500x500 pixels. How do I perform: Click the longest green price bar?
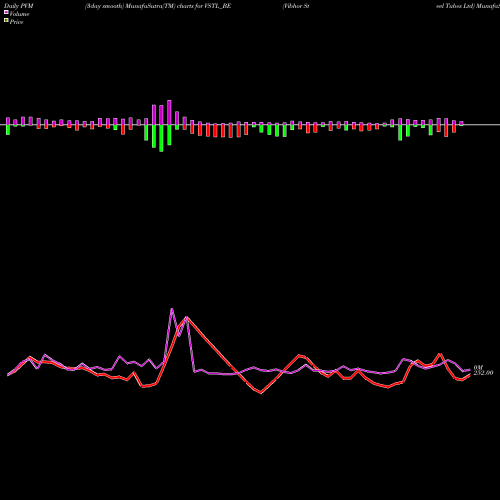(161, 138)
